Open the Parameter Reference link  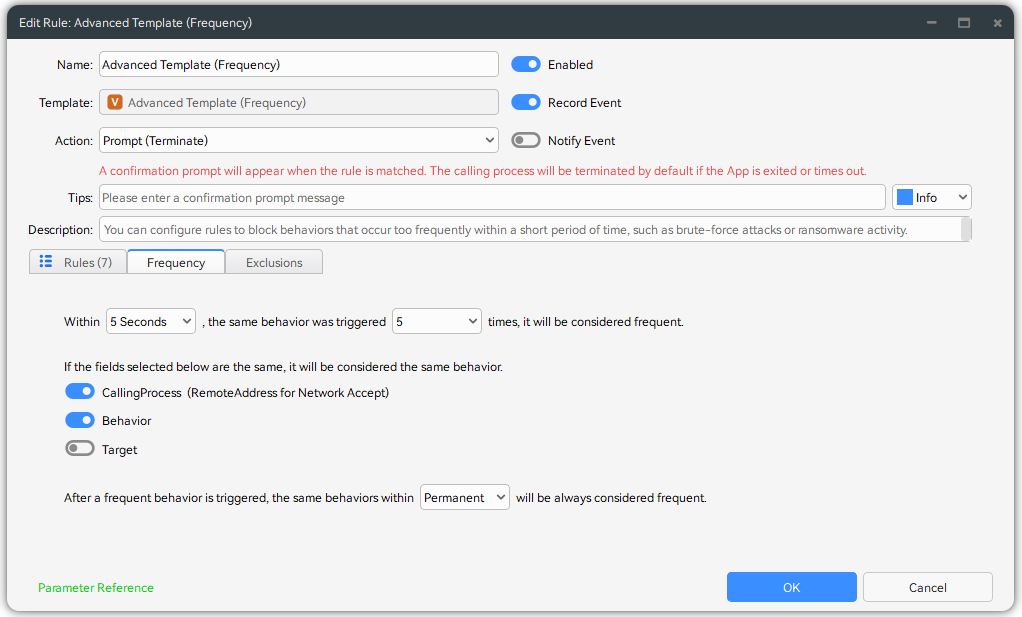point(96,588)
